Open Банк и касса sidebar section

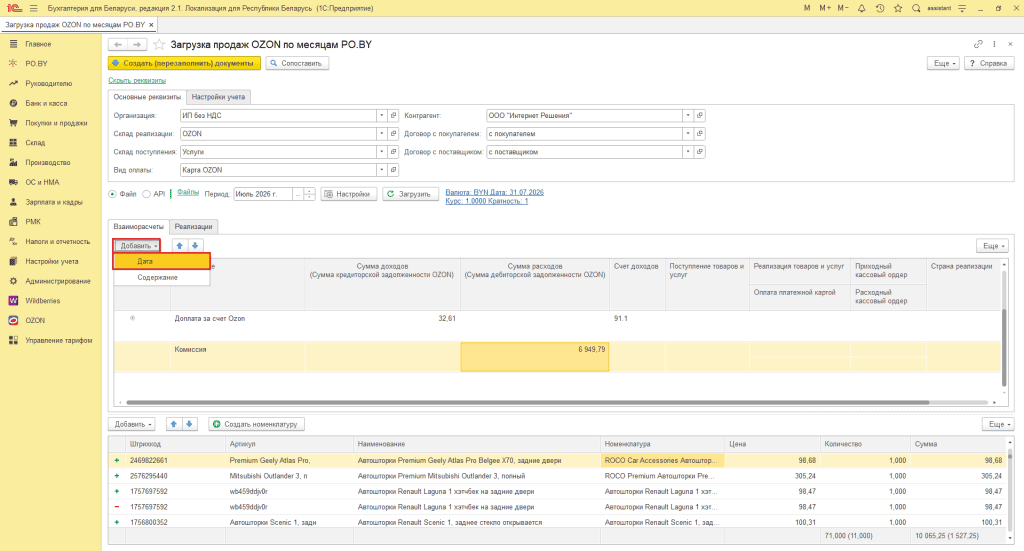pyautogui.click(x=46, y=103)
